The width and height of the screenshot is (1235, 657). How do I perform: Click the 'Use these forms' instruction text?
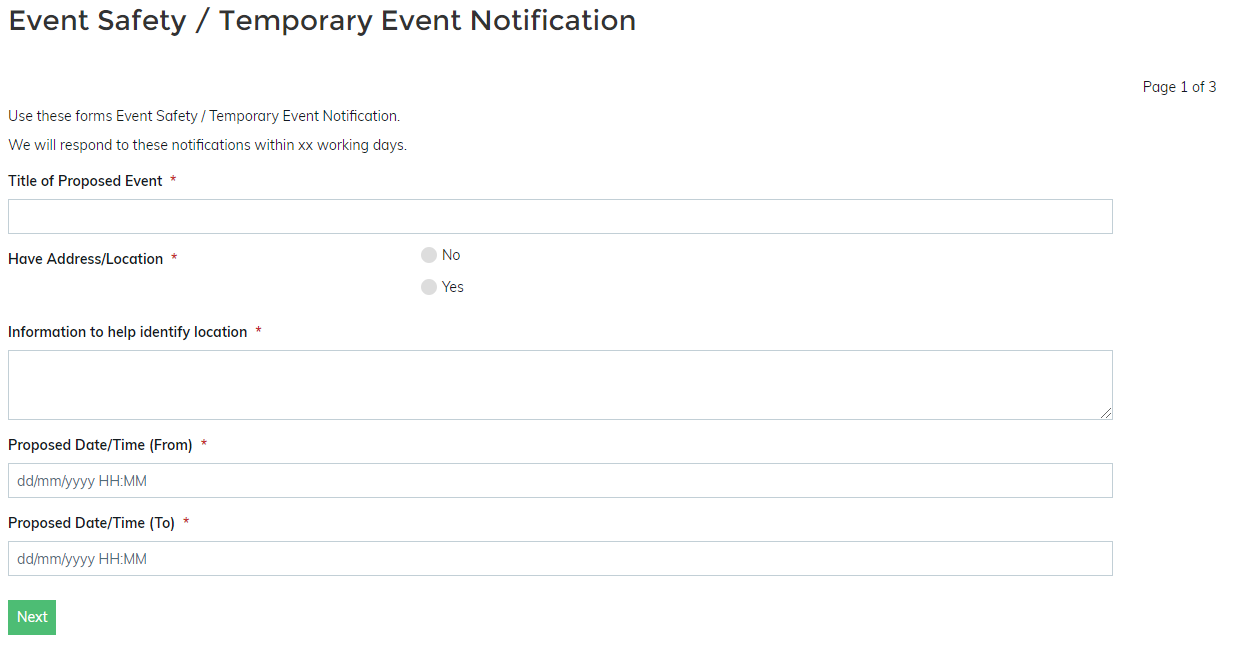(x=204, y=116)
